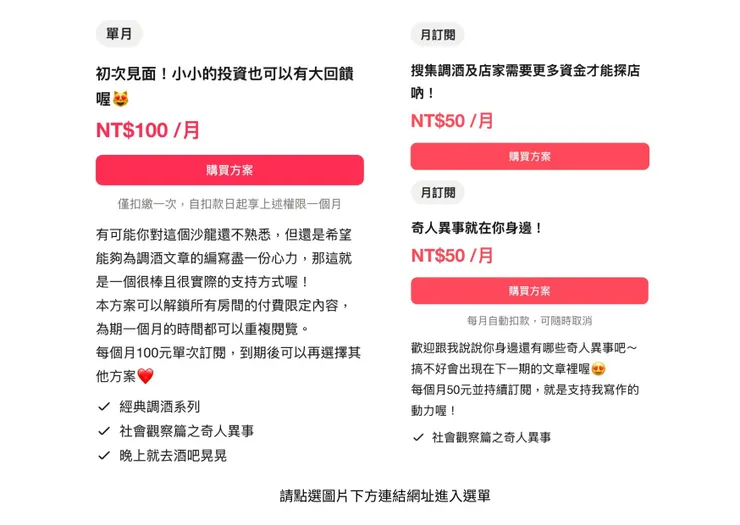Image resolution: width=740 pixels, height=525 pixels.
Task: Click the NT$50 /月 price under 搜集調酒
Action: (x=452, y=121)
